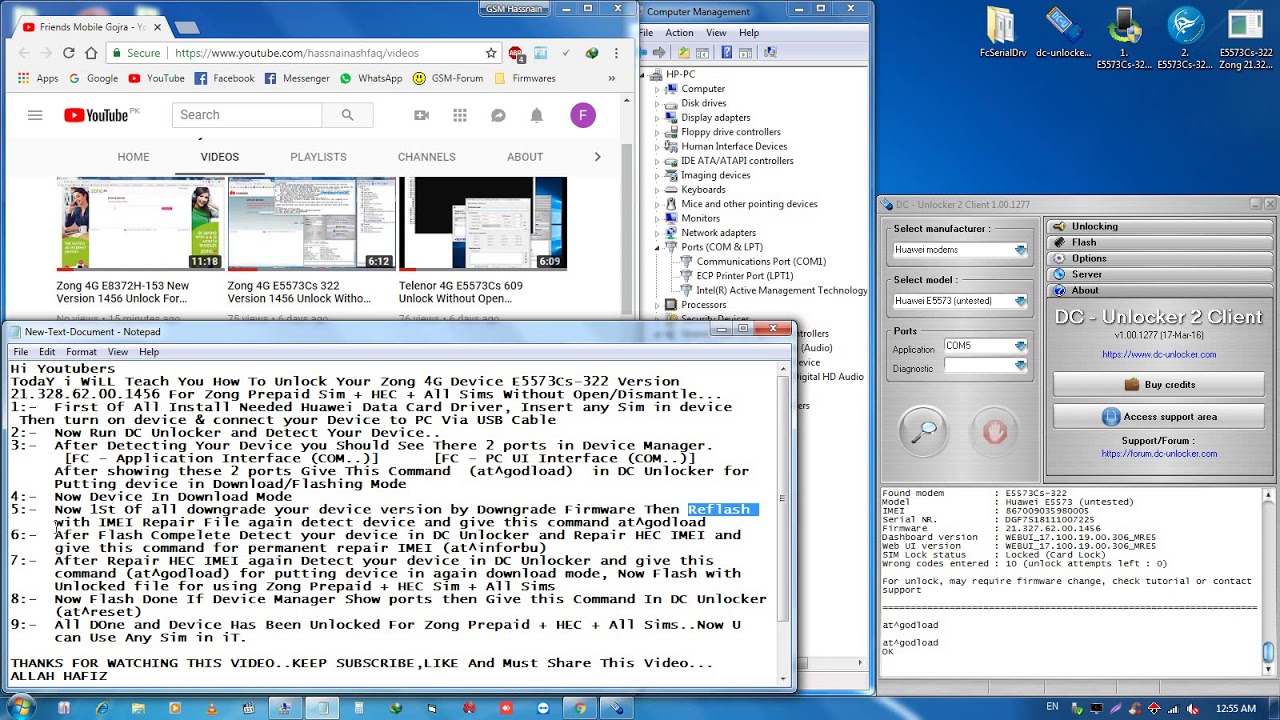Open the GSM-Forum bookmark

447,78
